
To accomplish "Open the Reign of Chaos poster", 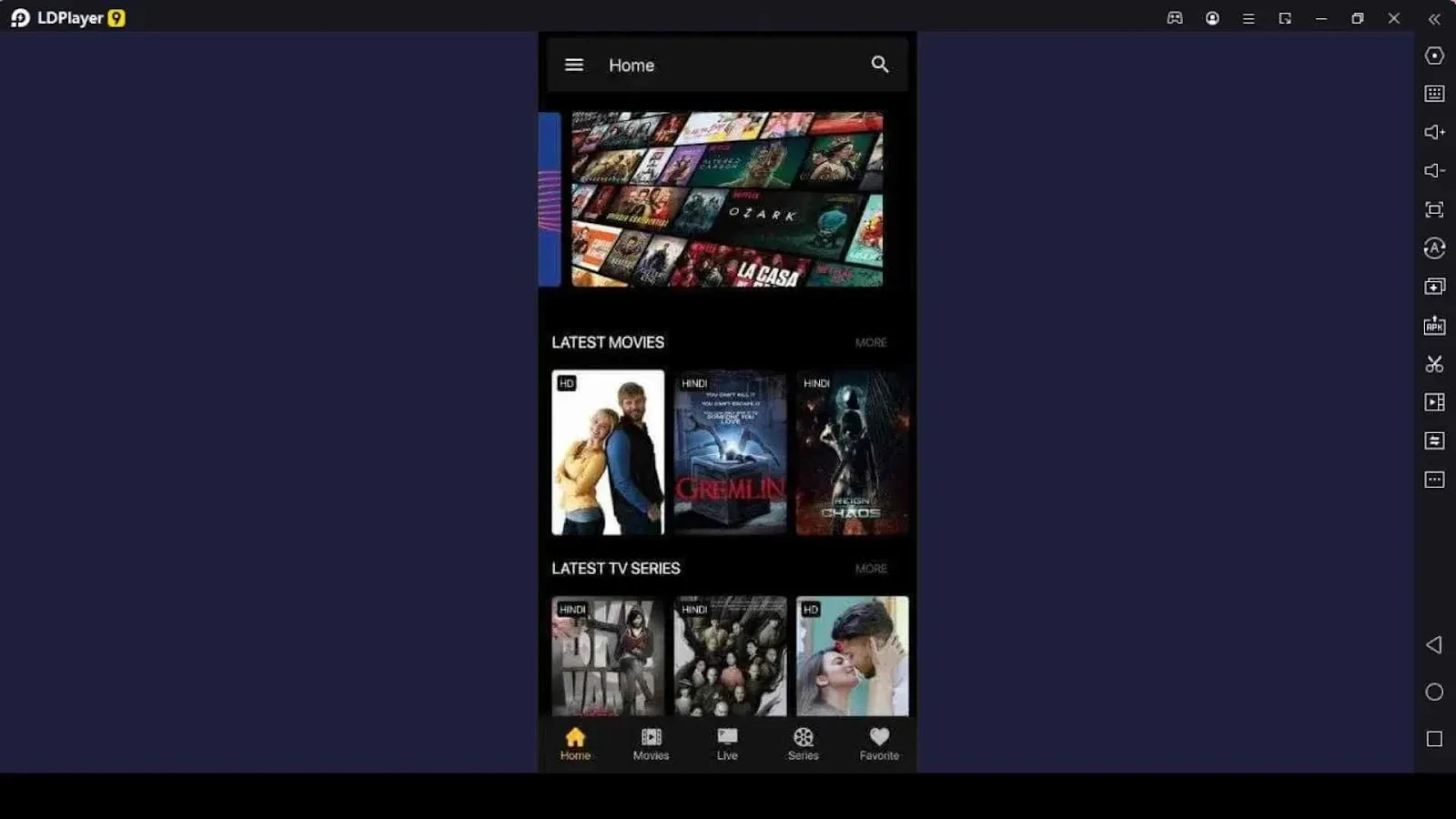I will pos(852,452).
